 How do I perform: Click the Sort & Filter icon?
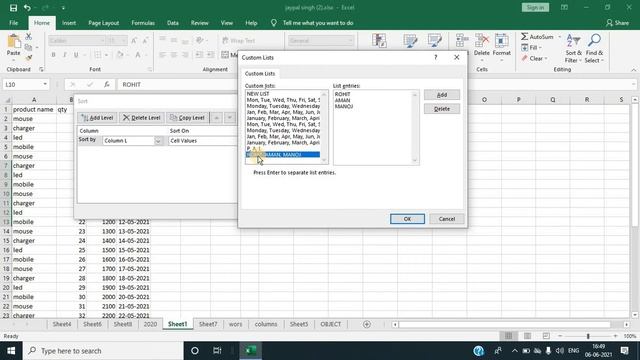coord(573,41)
